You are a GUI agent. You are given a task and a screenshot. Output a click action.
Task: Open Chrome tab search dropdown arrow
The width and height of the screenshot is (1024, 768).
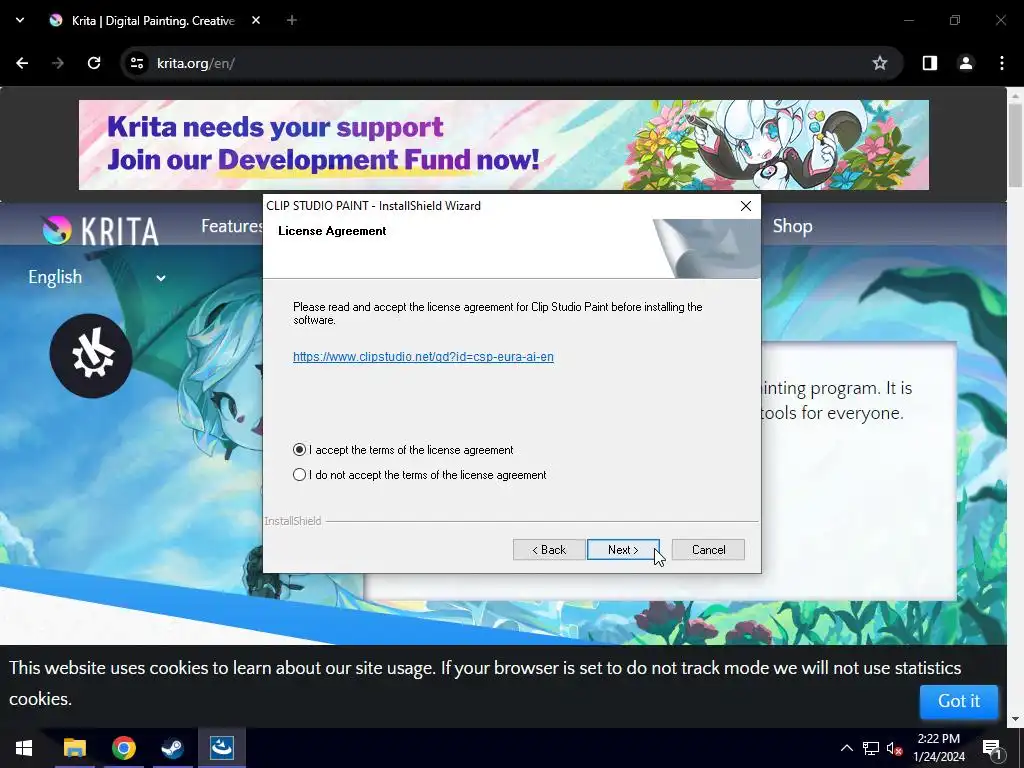(x=20, y=20)
